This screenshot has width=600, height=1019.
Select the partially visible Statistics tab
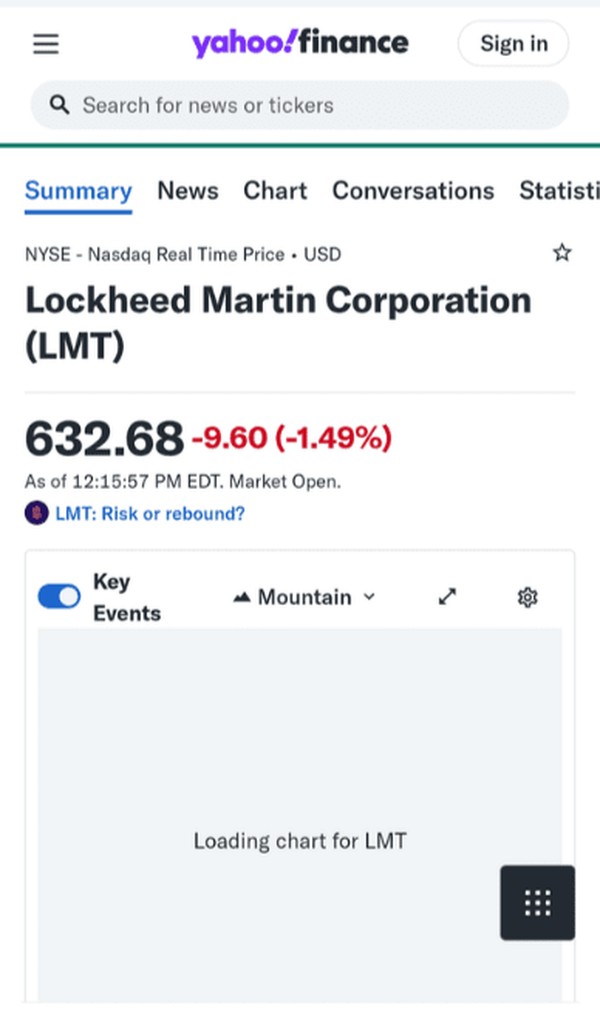click(559, 191)
